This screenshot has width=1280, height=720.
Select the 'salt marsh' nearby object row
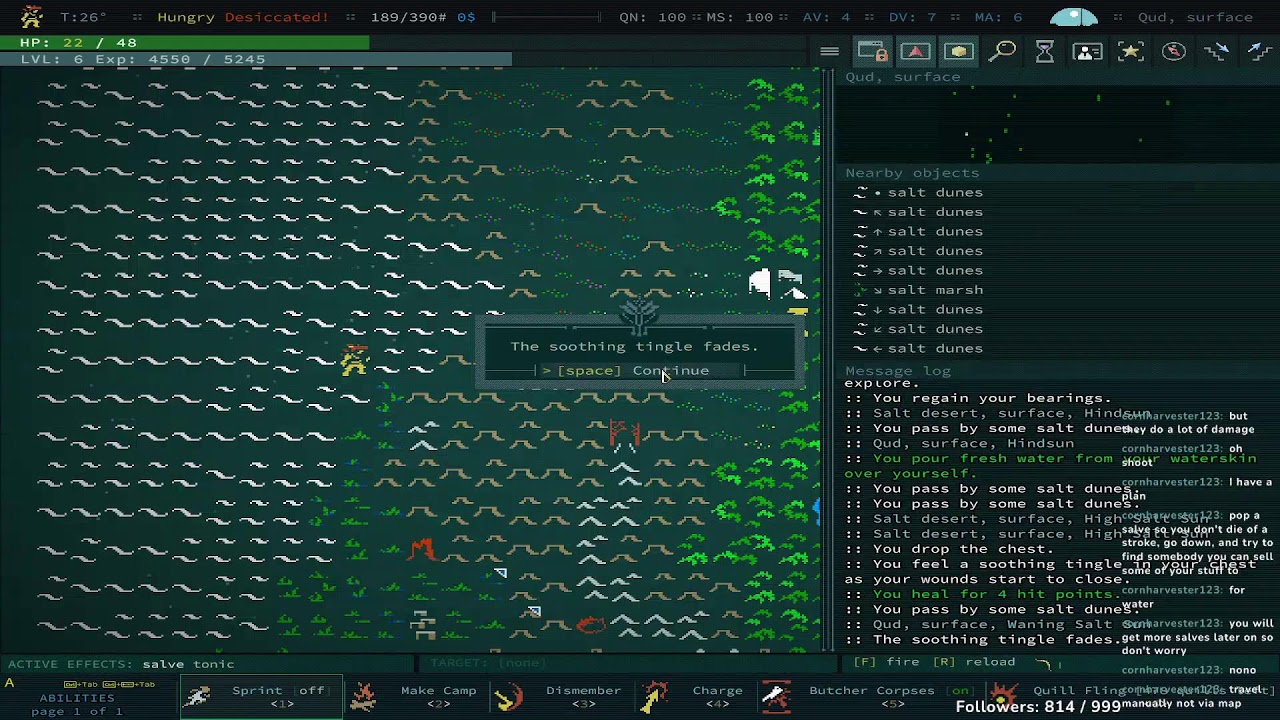click(918, 290)
